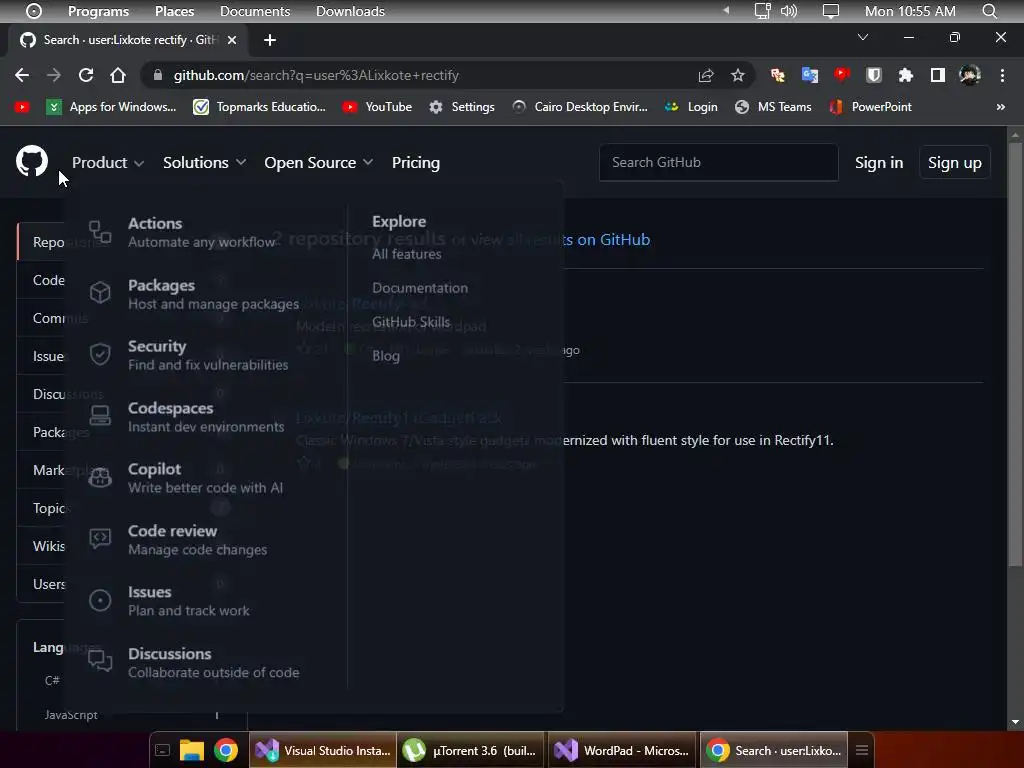Viewport: 1024px width, 768px height.
Task: Choose Copilot in Product menu
Action: [x=205, y=478]
